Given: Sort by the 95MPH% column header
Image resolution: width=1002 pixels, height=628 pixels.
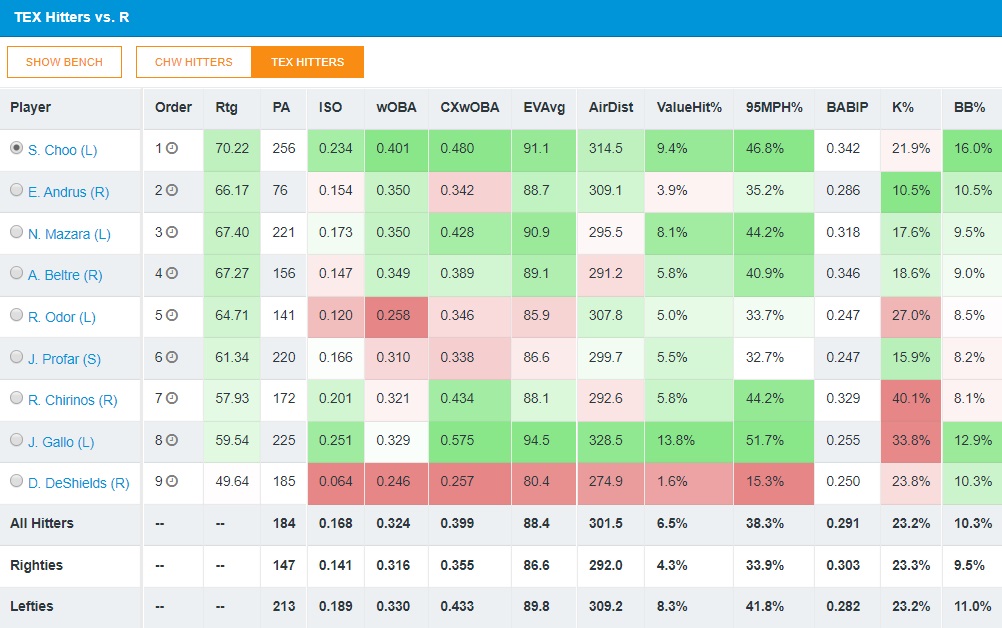Looking at the screenshot, I should pyautogui.click(x=774, y=107).
